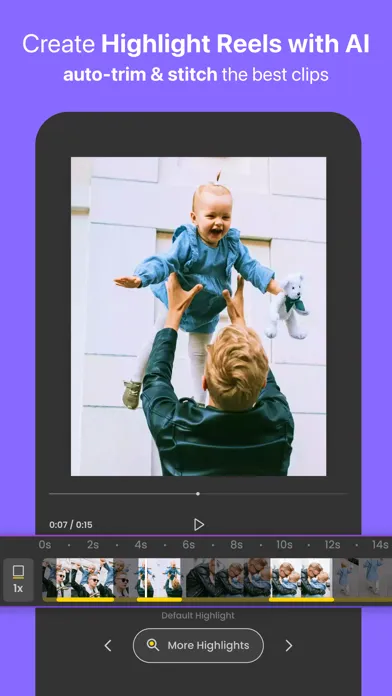Click the 8s timeline marker
Viewport: 392px width, 696px height.
(236, 545)
